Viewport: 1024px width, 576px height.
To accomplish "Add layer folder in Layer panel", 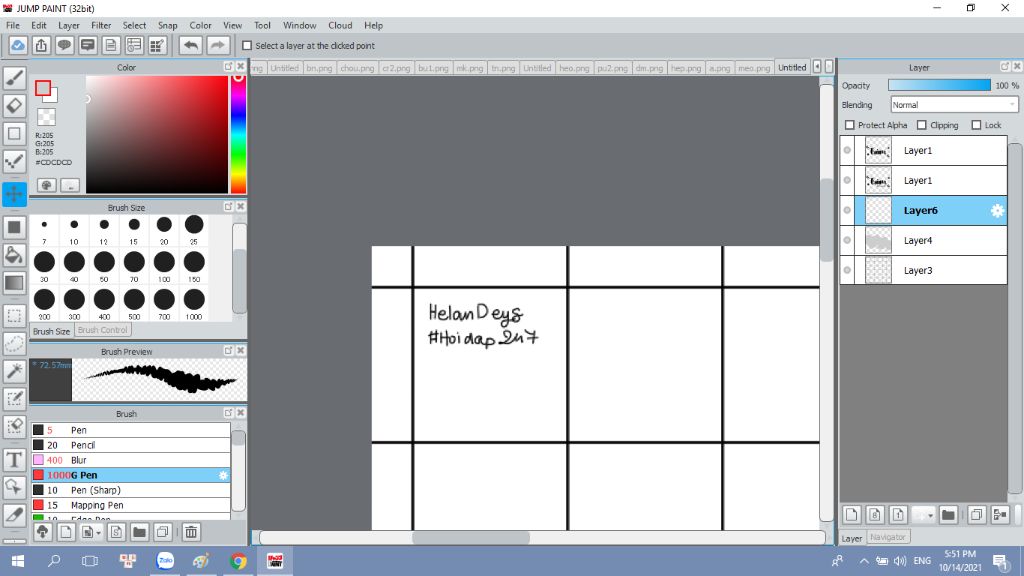I will click(x=948, y=515).
